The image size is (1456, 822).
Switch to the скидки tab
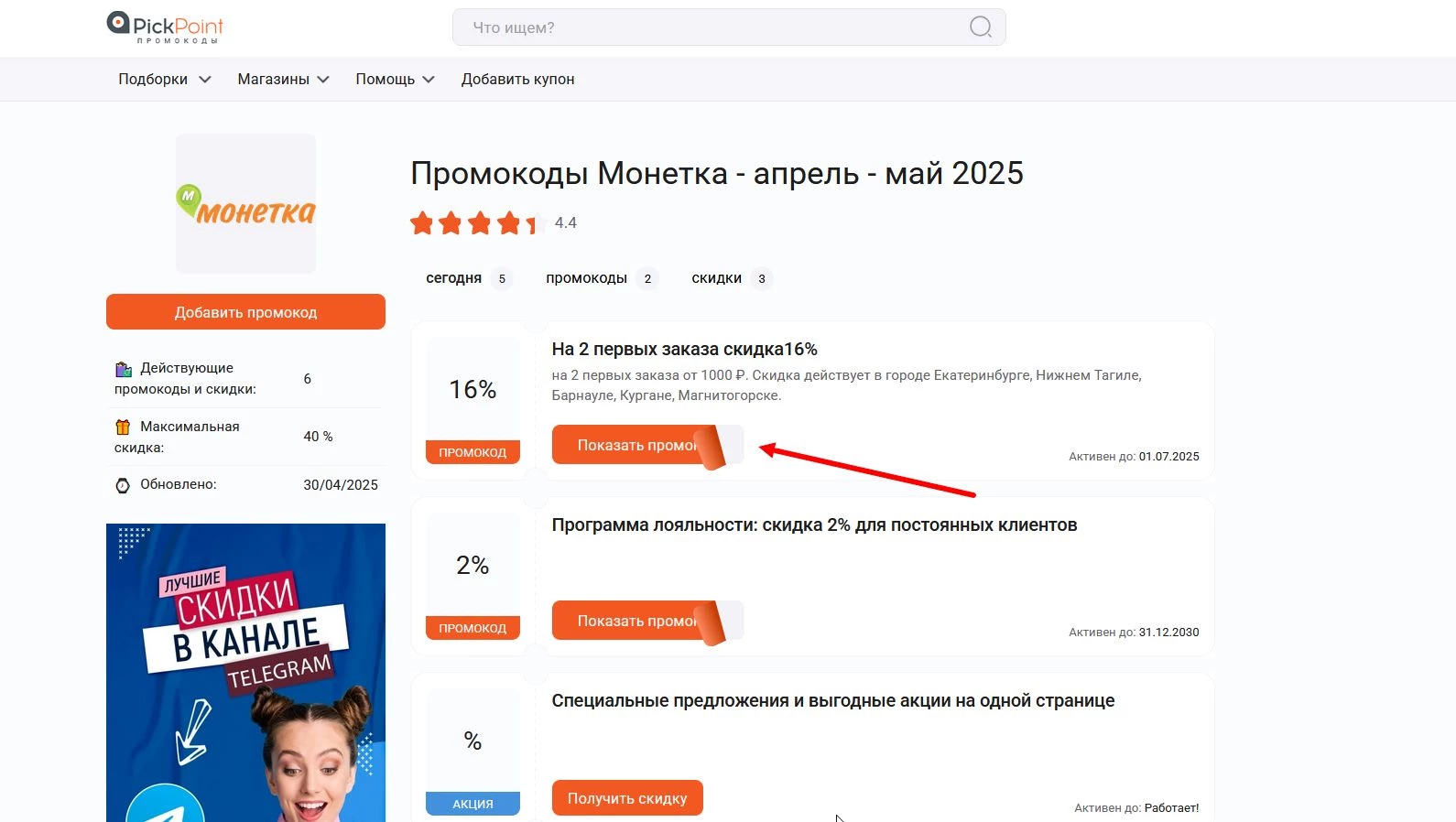[x=731, y=278]
